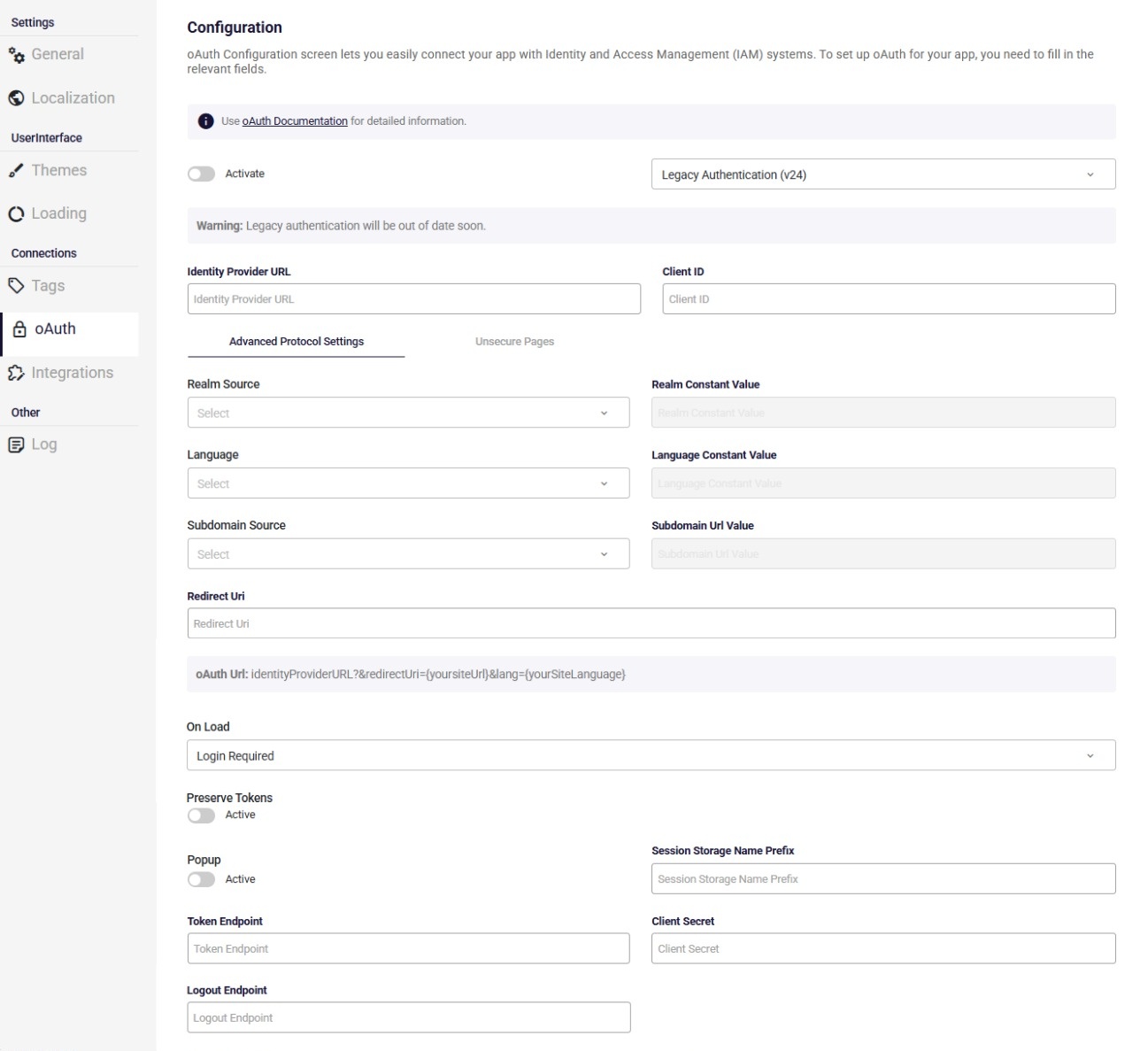Image resolution: width=1148 pixels, height=1051 pixels.
Task: Expand the Realm Source select dropdown
Action: [x=408, y=413]
